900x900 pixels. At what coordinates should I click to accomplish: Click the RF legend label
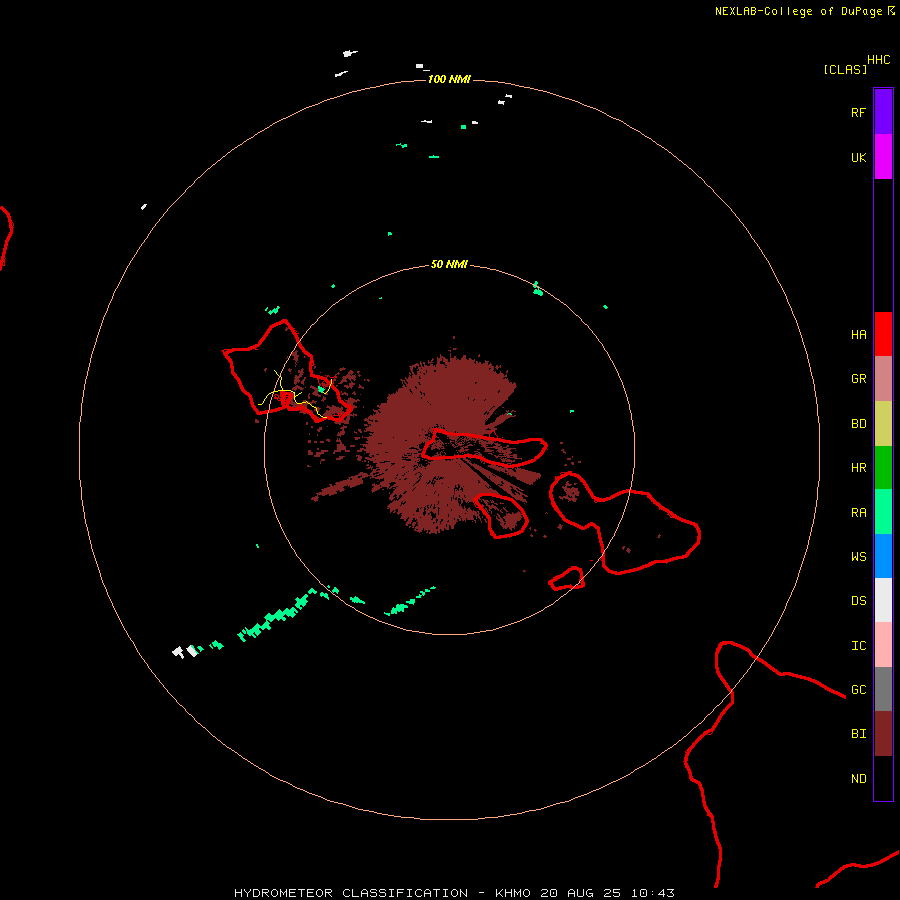pyautogui.click(x=858, y=112)
